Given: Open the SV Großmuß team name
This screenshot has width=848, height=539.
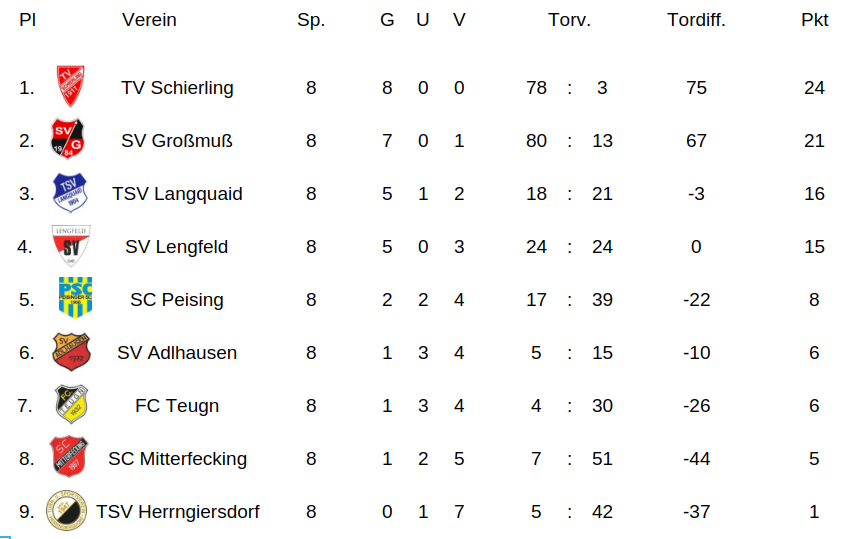Looking at the screenshot, I should (177, 141).
